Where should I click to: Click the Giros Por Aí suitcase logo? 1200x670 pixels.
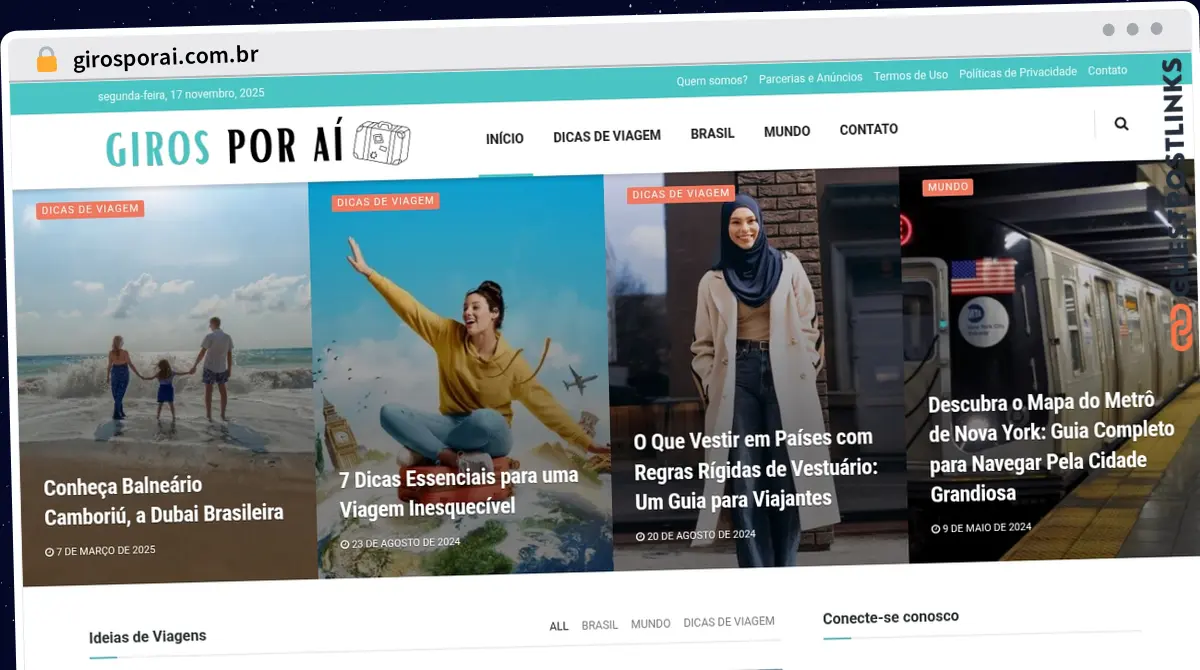258,146
